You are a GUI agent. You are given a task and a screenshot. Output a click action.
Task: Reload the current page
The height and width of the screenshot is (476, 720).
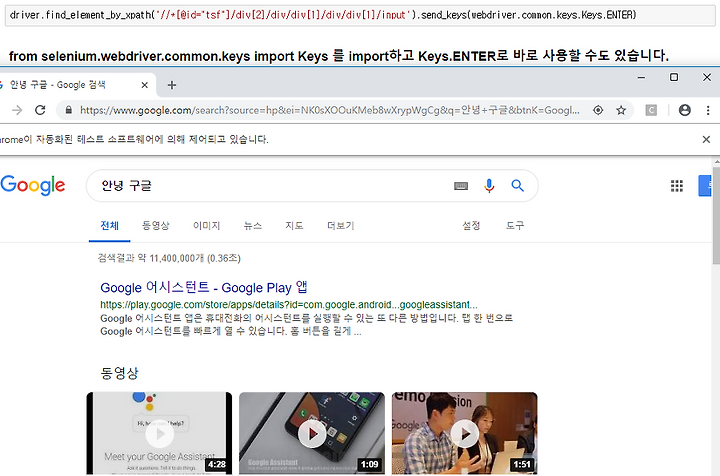pyautogui.click(x=40, y=110)
